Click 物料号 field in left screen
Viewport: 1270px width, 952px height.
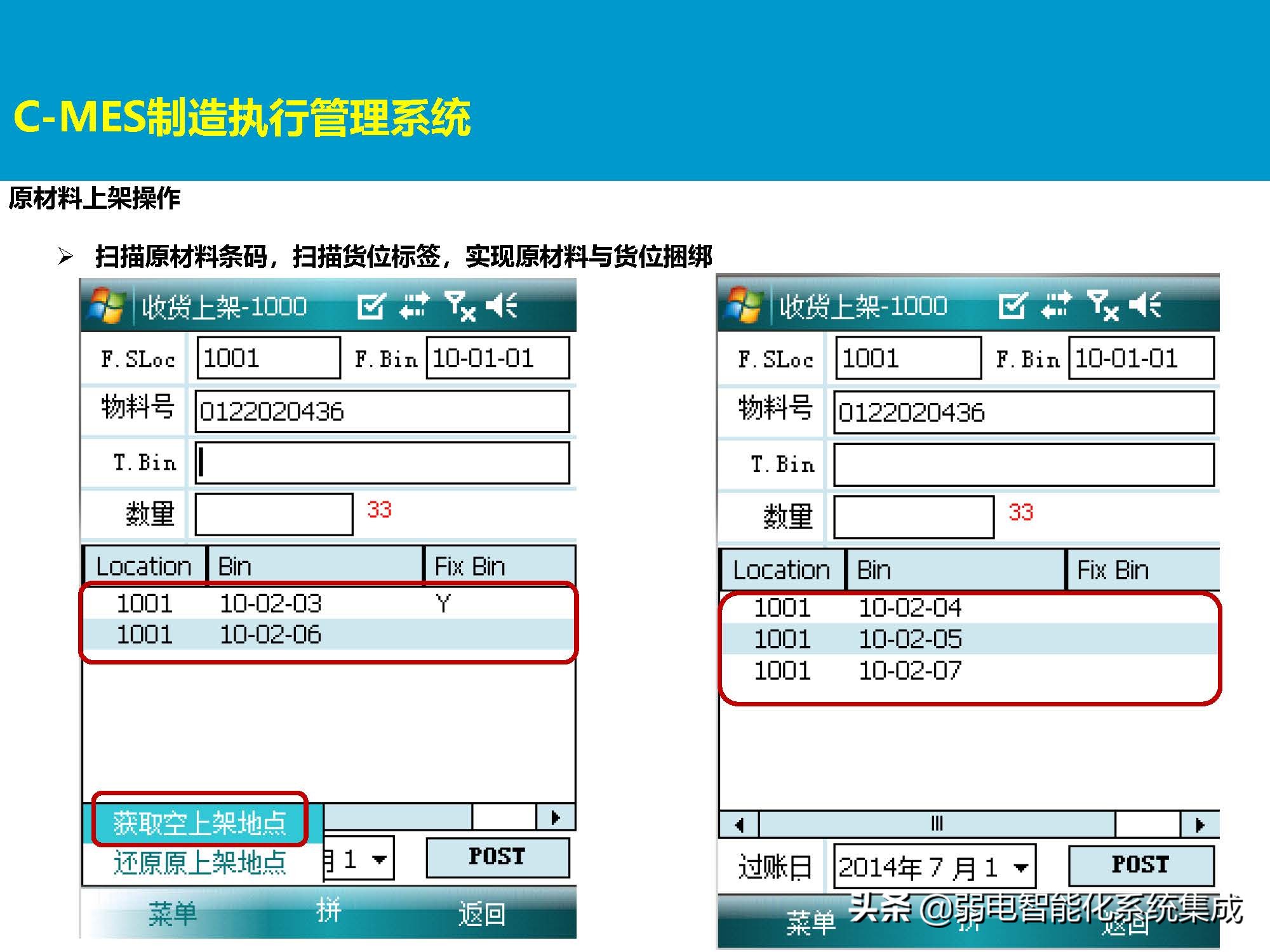(x=382, y=411)
